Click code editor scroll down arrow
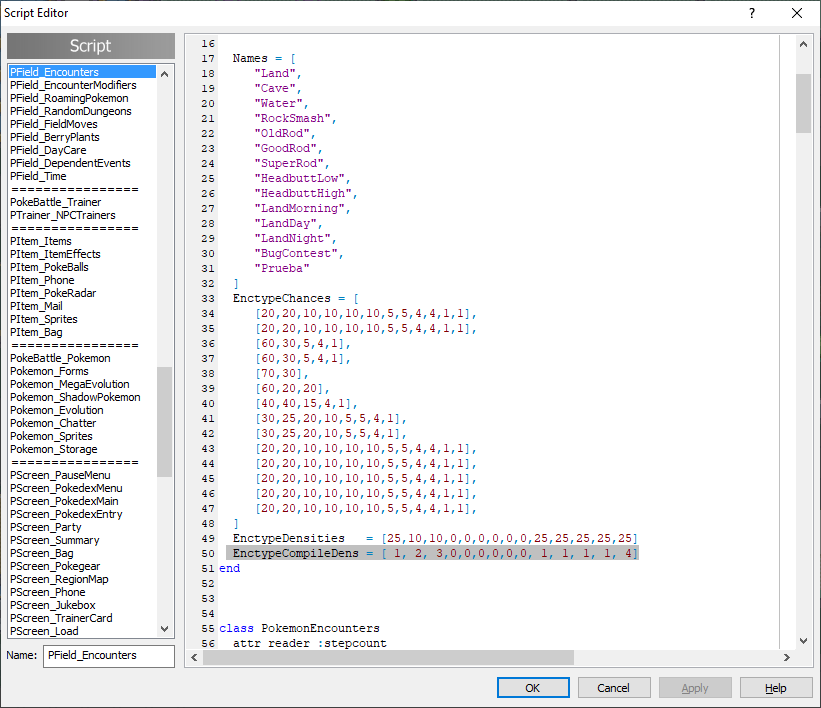This screenshot has height=708, width=821. click(x=803, y=641)
